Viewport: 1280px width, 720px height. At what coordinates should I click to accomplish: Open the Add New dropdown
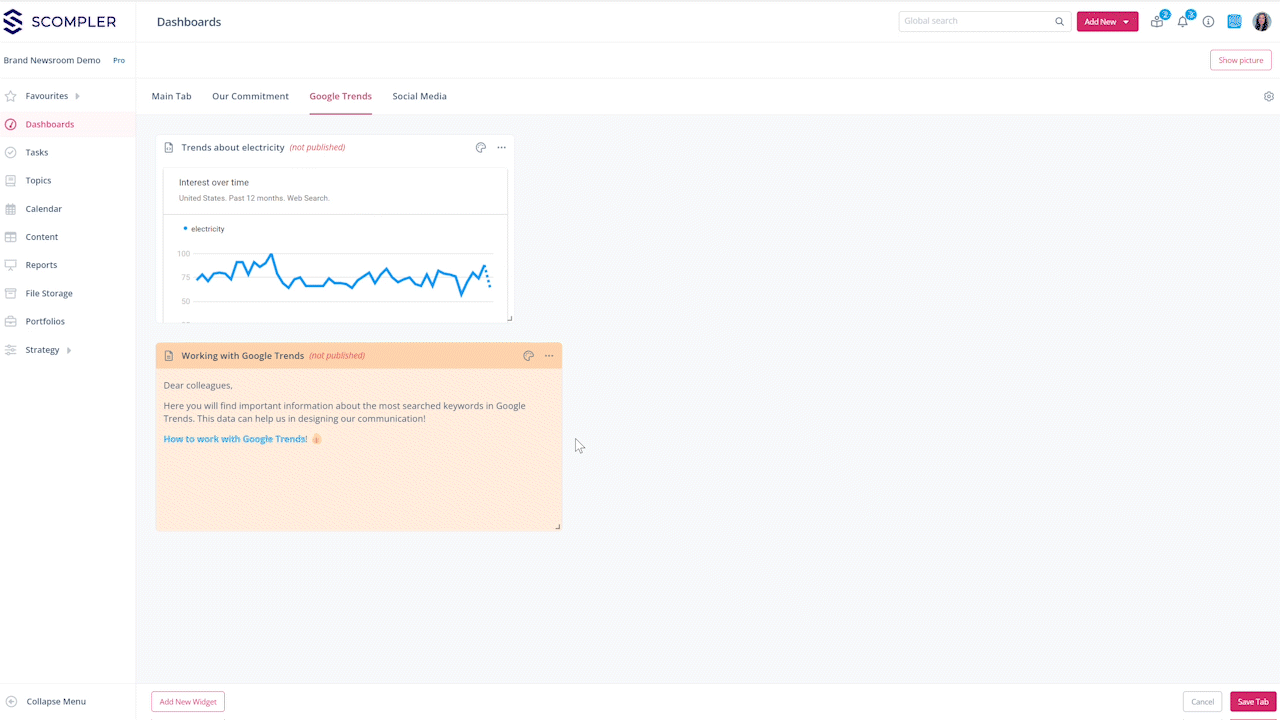click(1107, 22)
